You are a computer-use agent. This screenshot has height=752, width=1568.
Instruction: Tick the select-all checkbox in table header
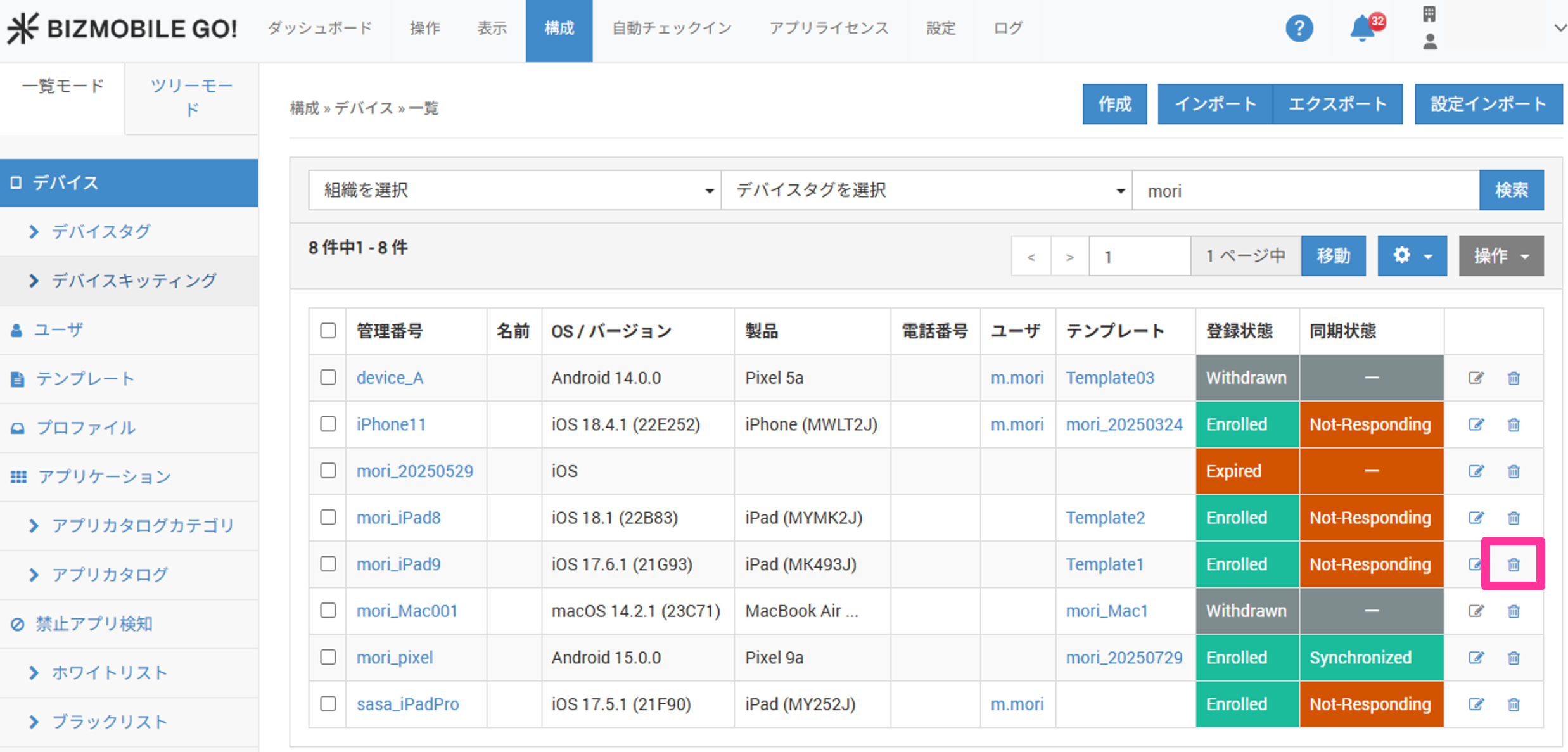click(328, 331)
